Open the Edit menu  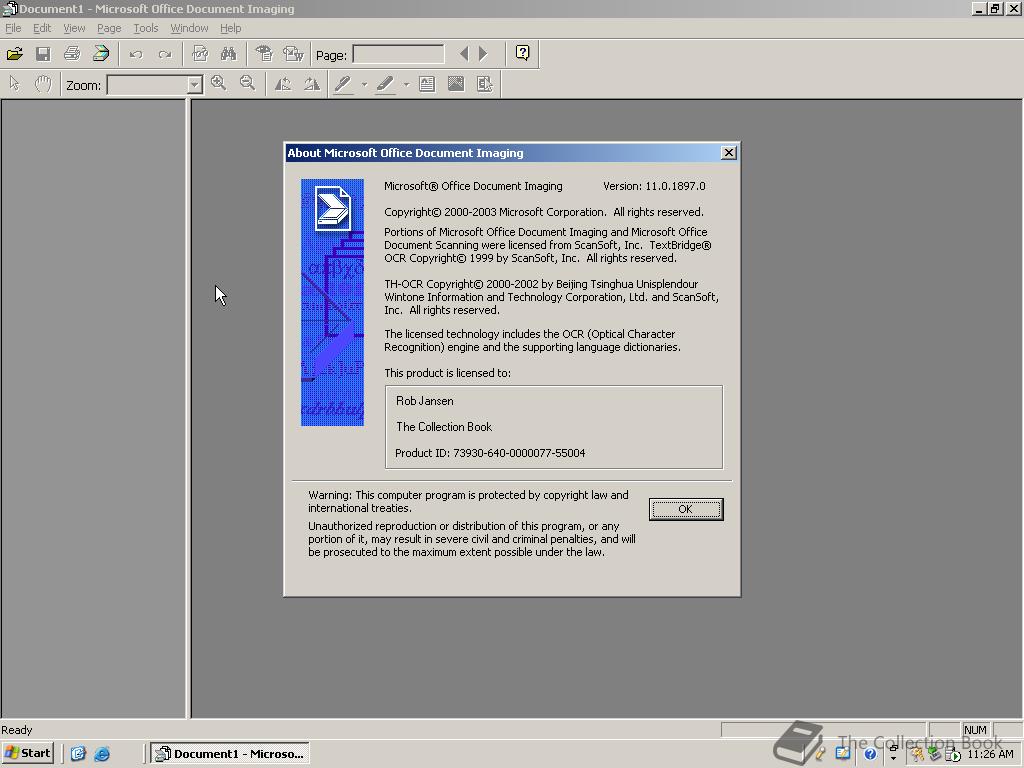pyautogui.click(x=42, y=28)
